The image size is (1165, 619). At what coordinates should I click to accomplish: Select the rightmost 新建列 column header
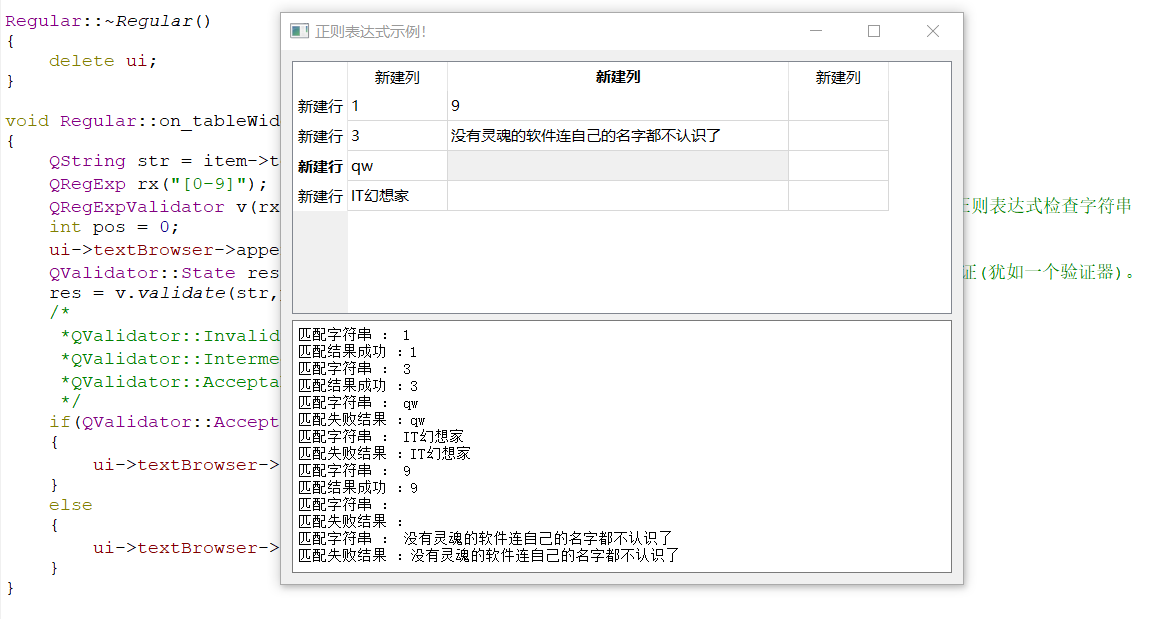pos(838,77)
